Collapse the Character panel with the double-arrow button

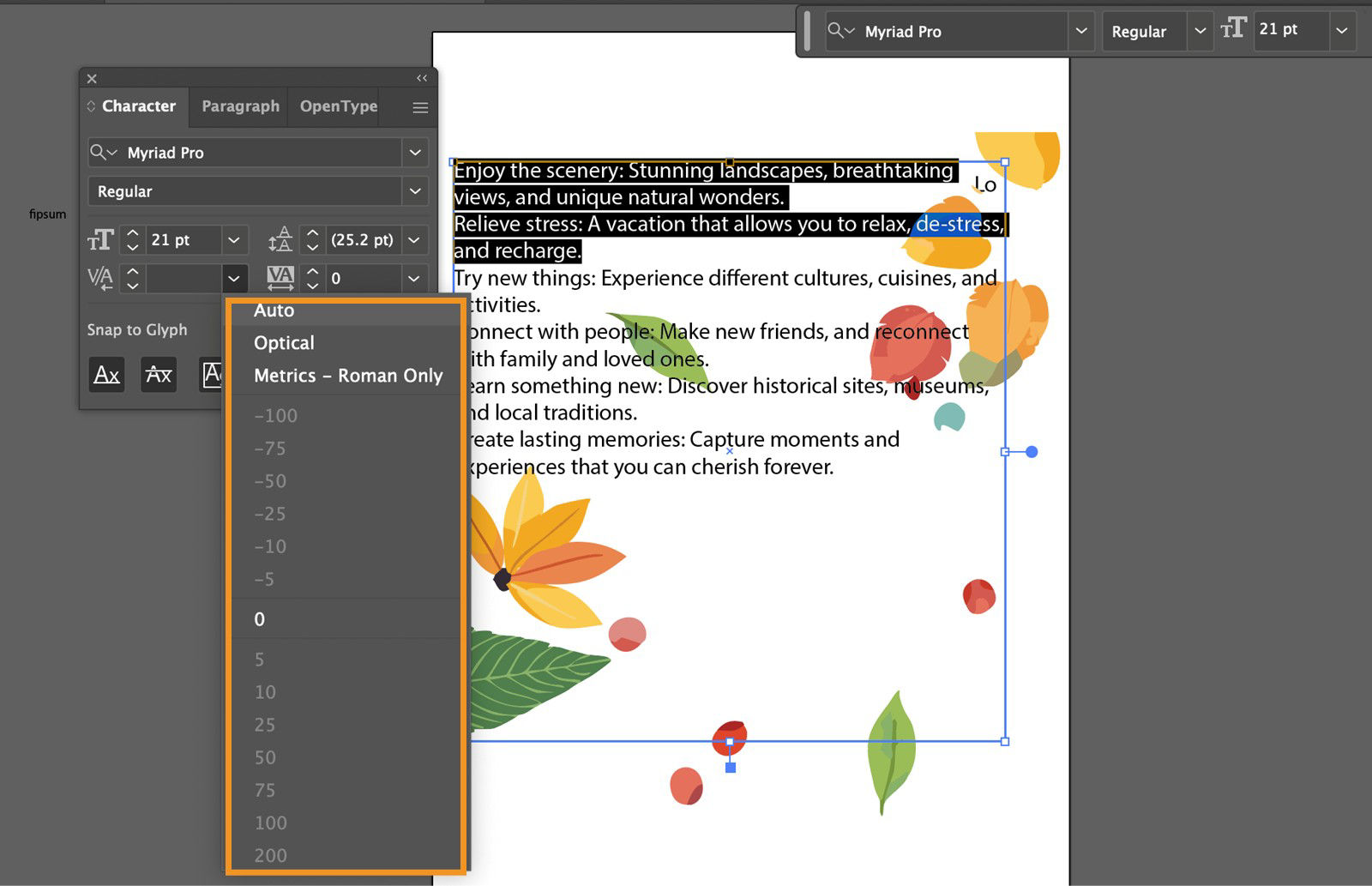click(421, 78)
